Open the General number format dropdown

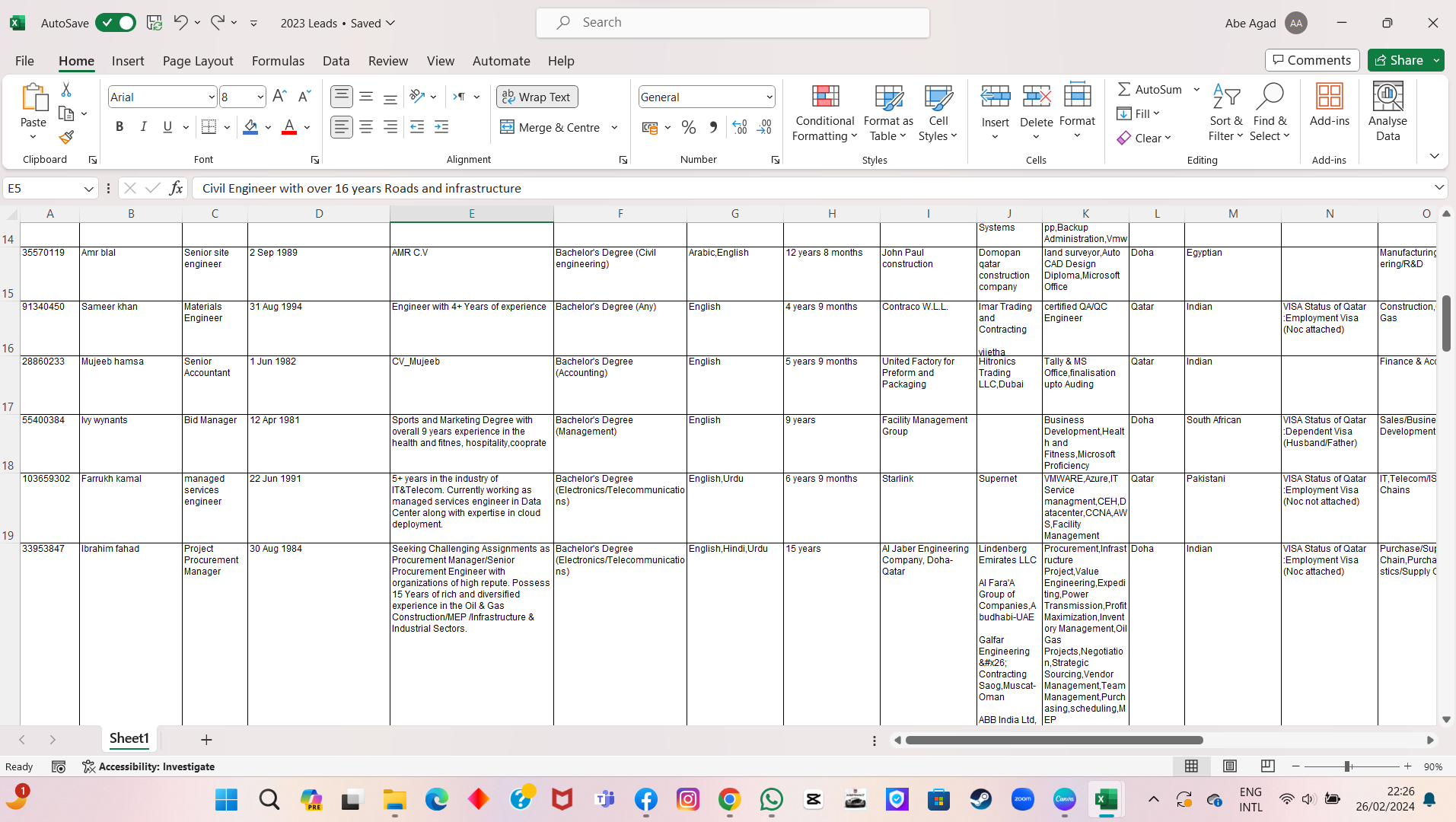769,97
